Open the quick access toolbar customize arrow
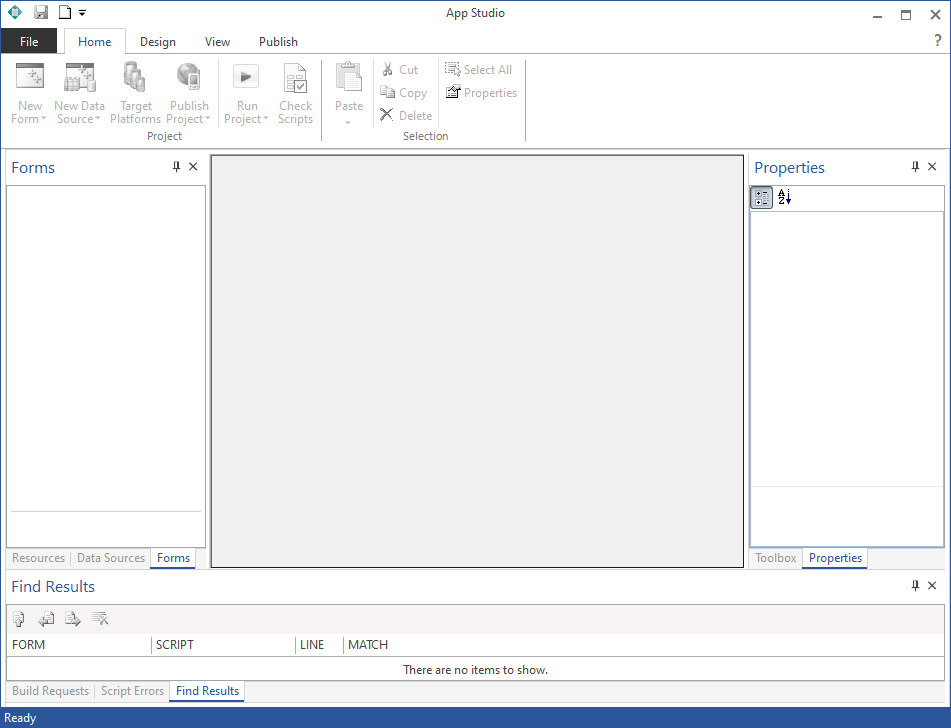Screen dimensions: 951x728 coord(82,12)
